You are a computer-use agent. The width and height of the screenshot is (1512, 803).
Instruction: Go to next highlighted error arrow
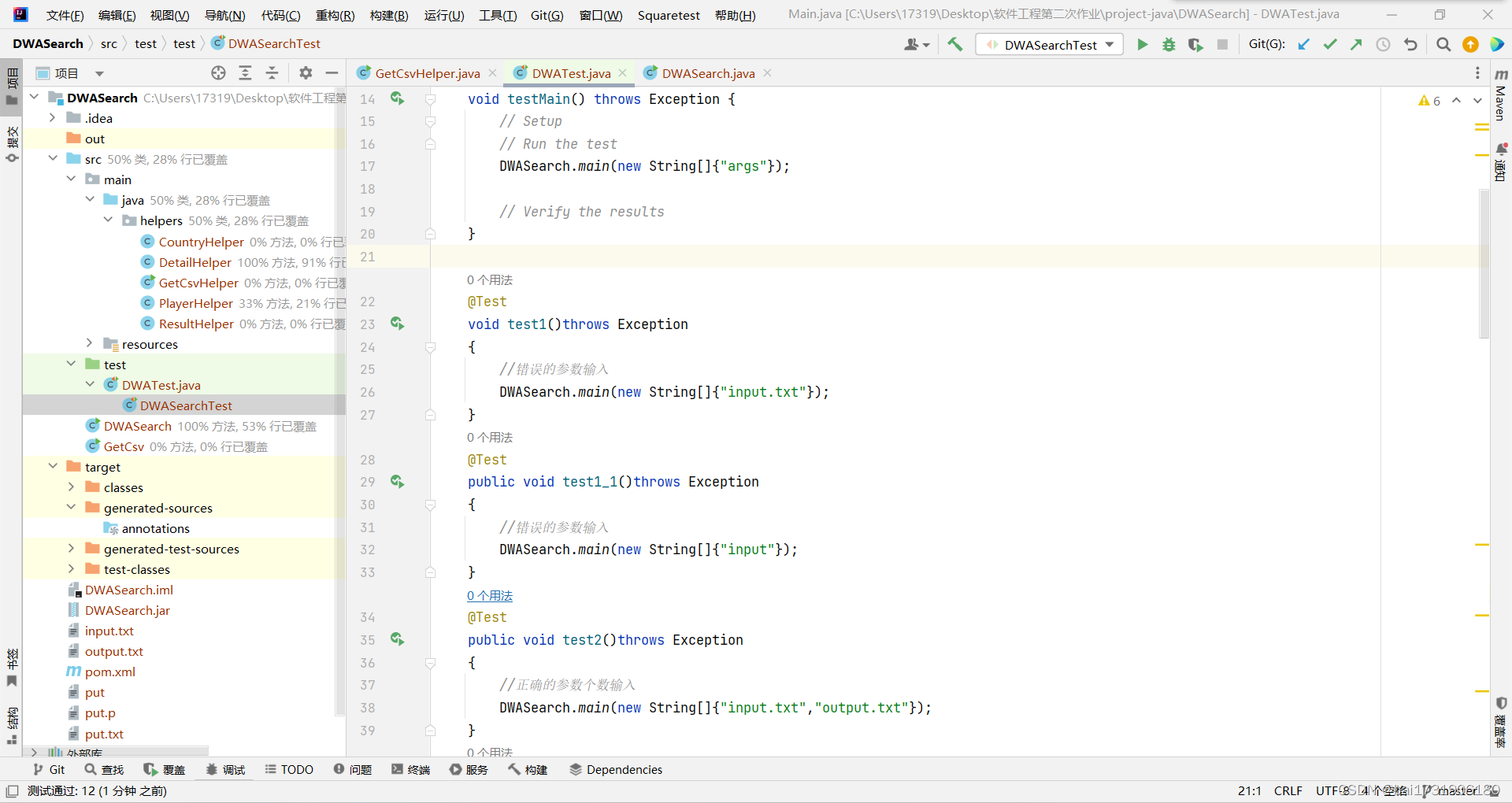click(1477, 101)
